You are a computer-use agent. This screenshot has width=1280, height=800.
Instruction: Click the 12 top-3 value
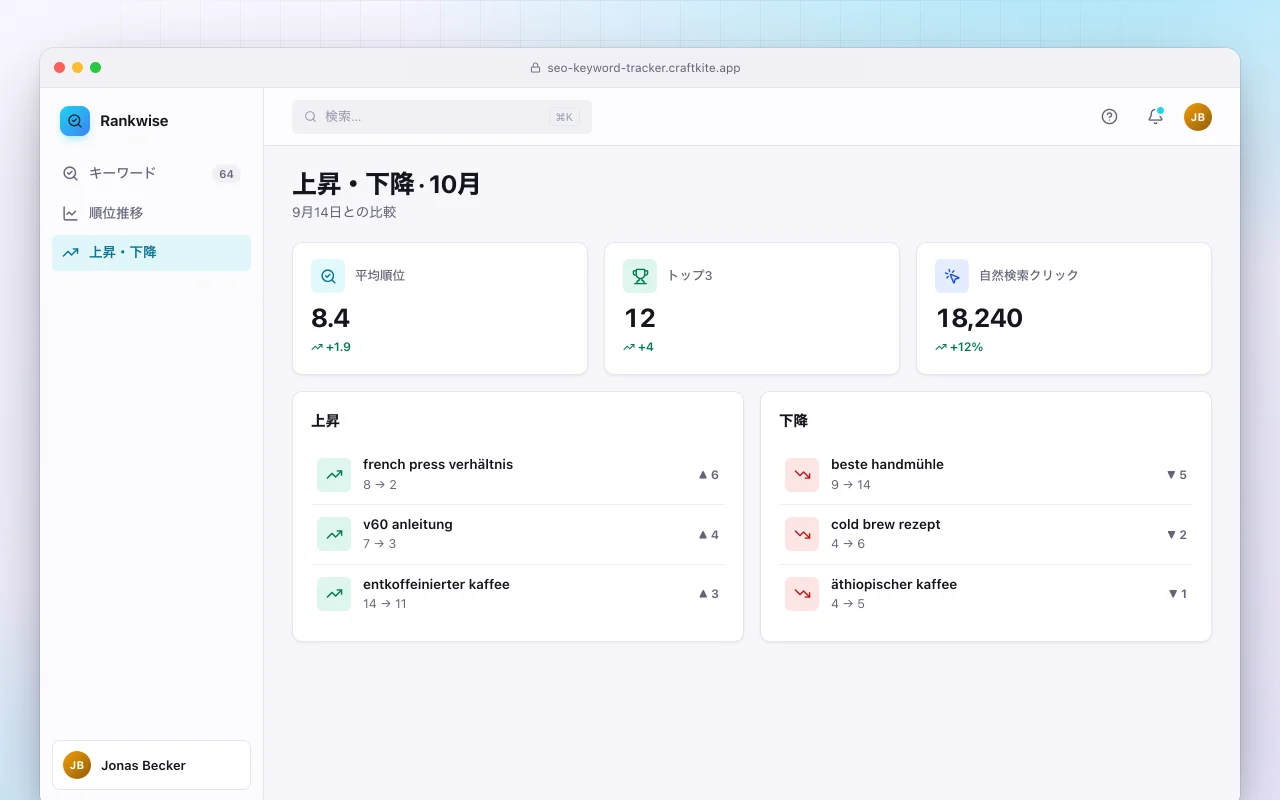[640, 318]
